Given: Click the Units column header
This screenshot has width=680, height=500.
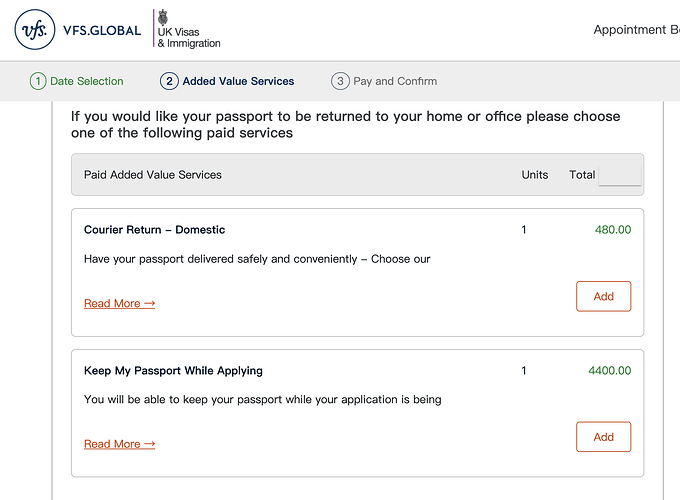Looking at the screenshot, I should [x=535, y=174].
